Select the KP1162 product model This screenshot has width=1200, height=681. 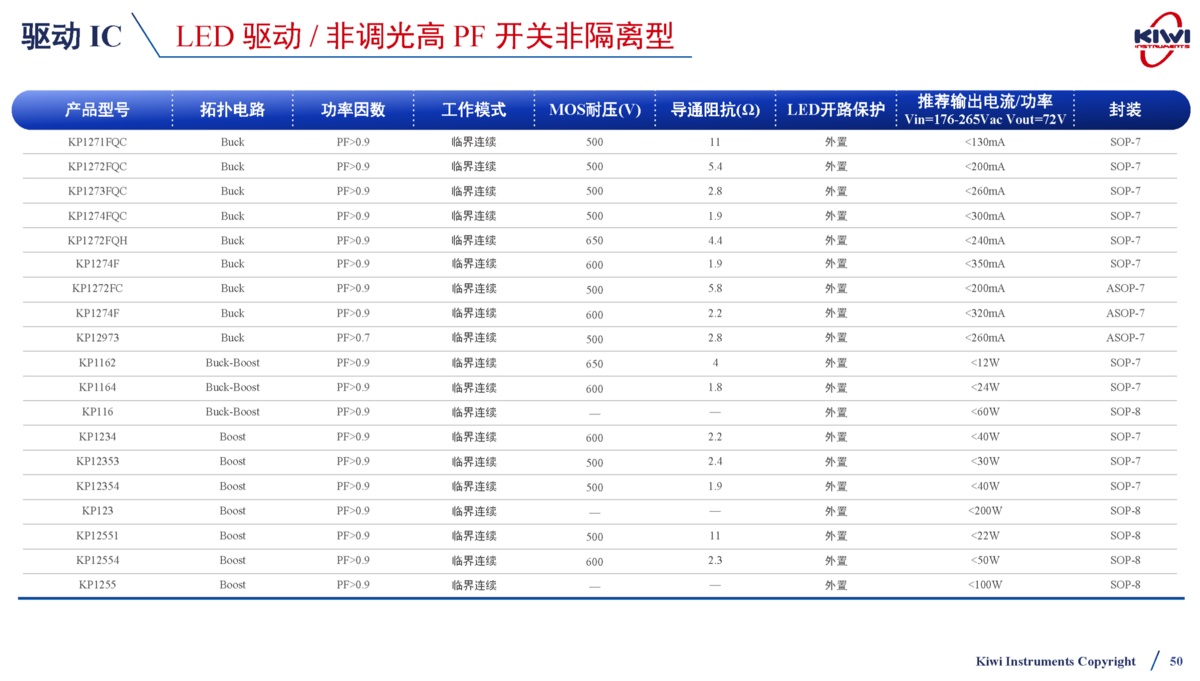(97, 363)
